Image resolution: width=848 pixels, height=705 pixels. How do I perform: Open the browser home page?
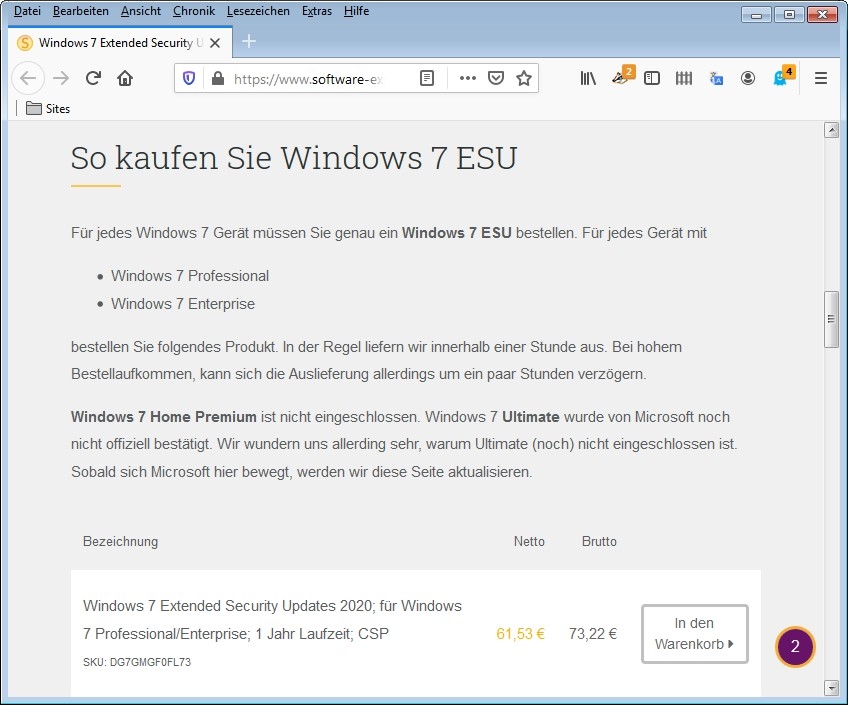[x=125, y=78]
